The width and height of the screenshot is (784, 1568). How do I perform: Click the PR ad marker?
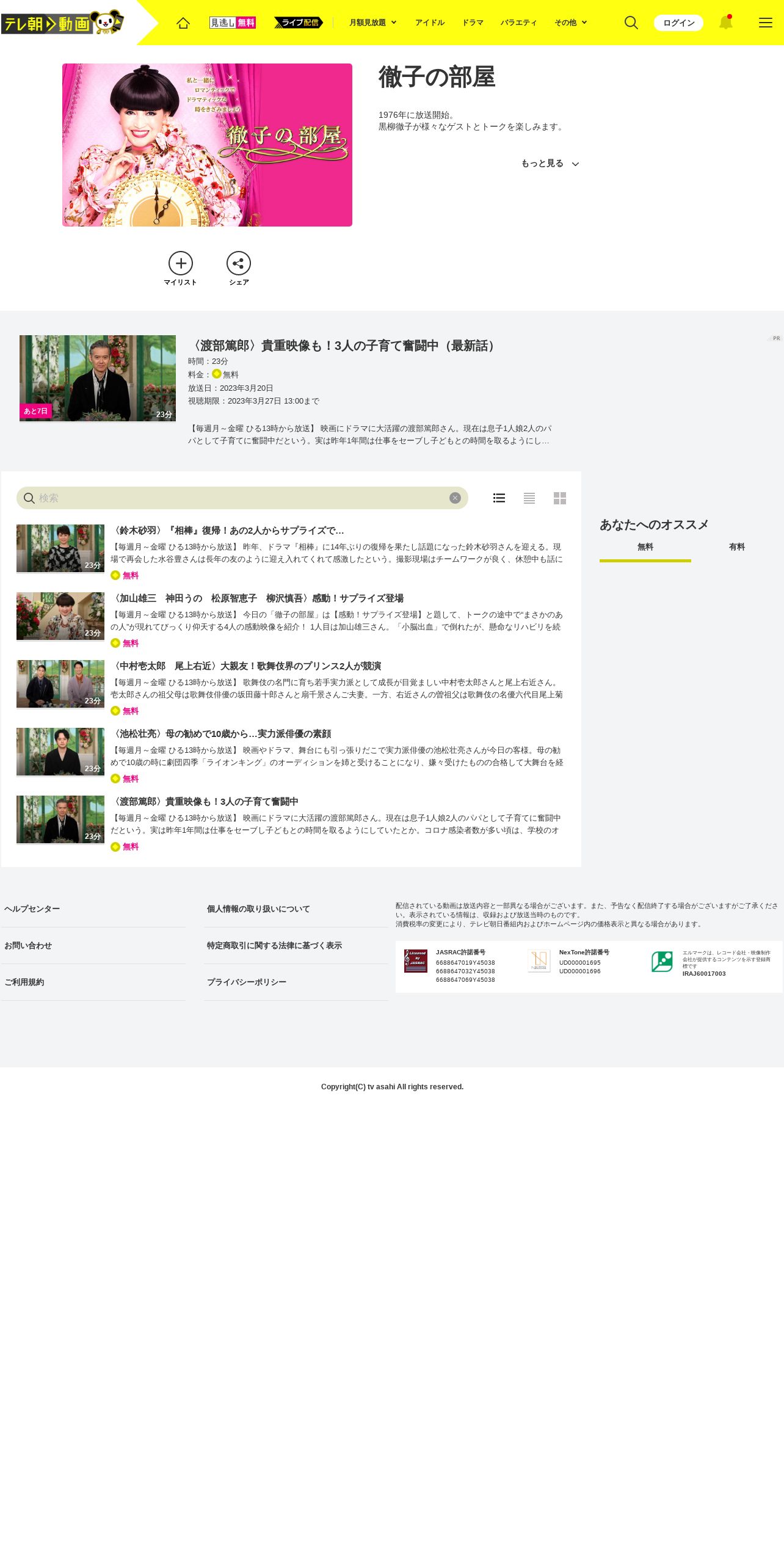click(x=775, y=338)
